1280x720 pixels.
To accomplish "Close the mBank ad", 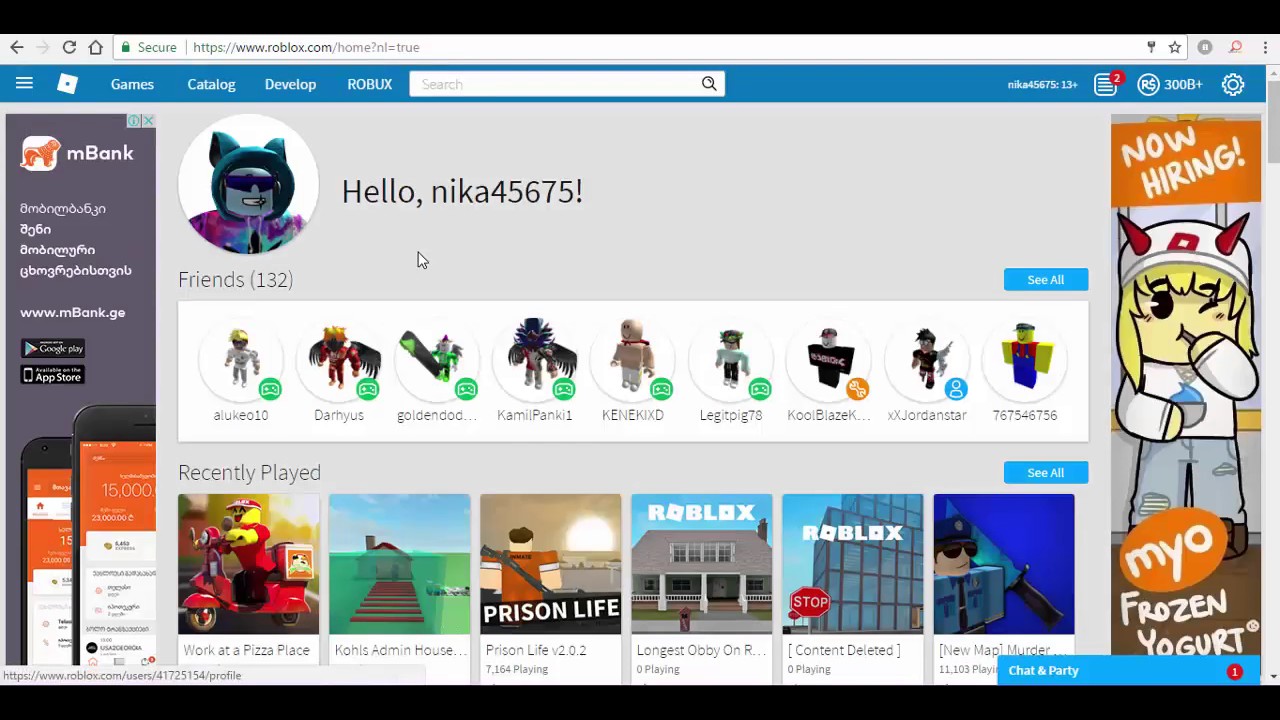I will tap(148, 121).
